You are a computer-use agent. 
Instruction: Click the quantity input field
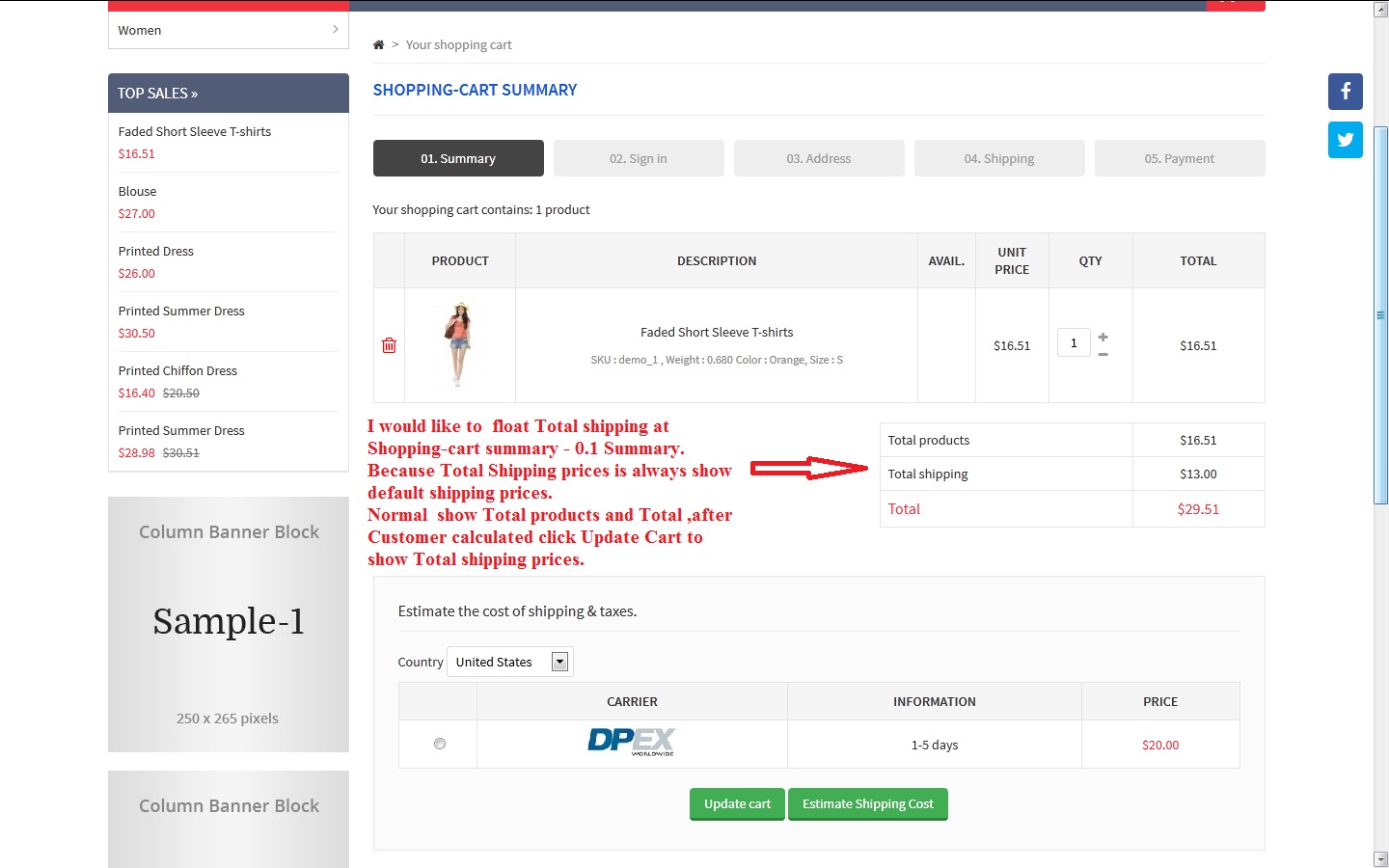[x=1074, y=342]
